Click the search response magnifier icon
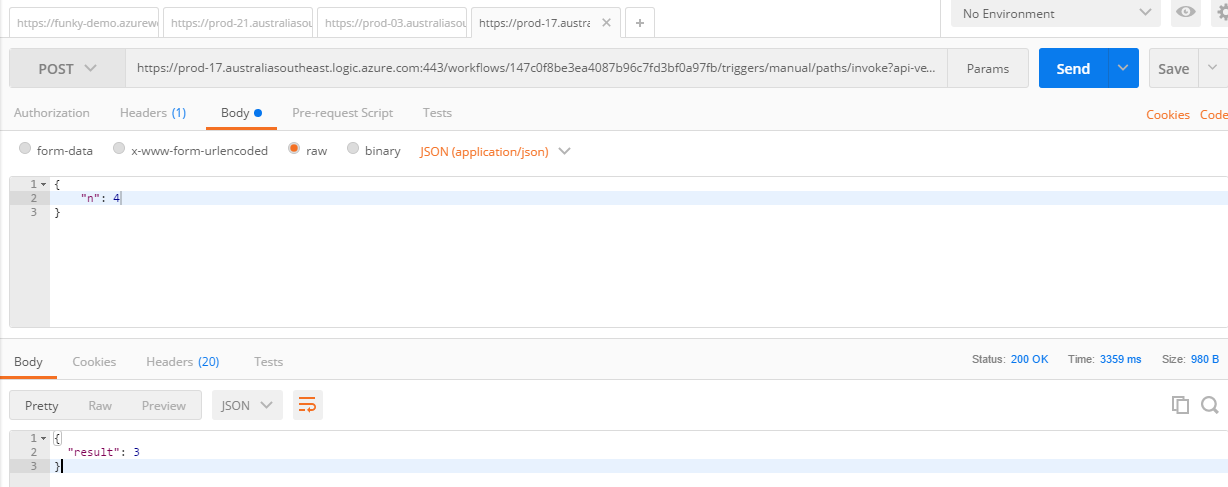1228x487 pixels. coord(1209,405)
